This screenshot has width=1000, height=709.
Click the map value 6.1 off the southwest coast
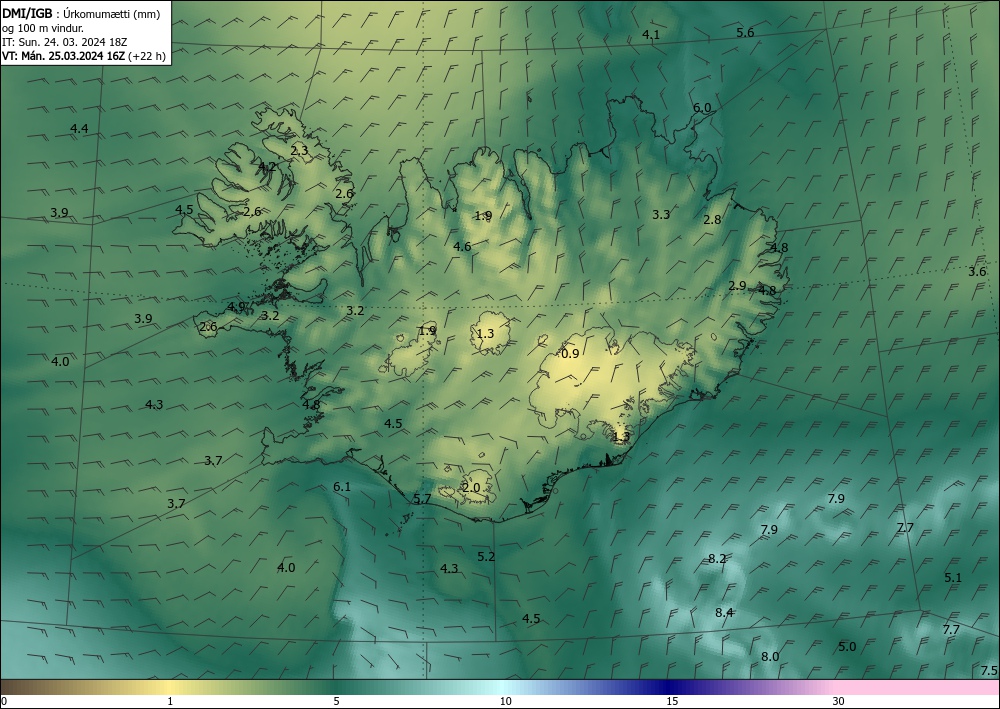(342, 486)
